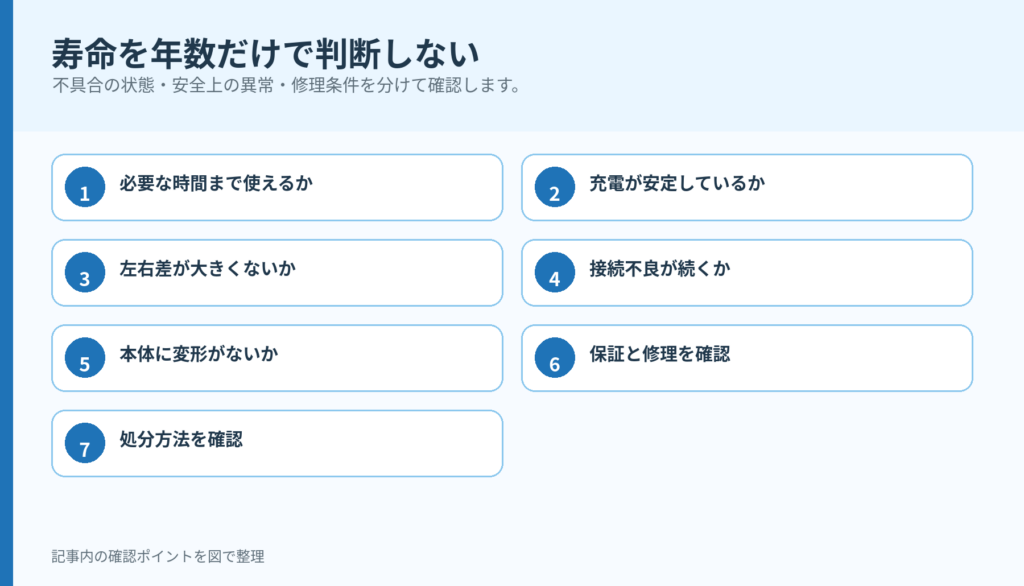Choose the 保証と修理を確認 card
The width and height of the screenshot is (1024, 586).
pyautogui.click(x=747, y=358)
